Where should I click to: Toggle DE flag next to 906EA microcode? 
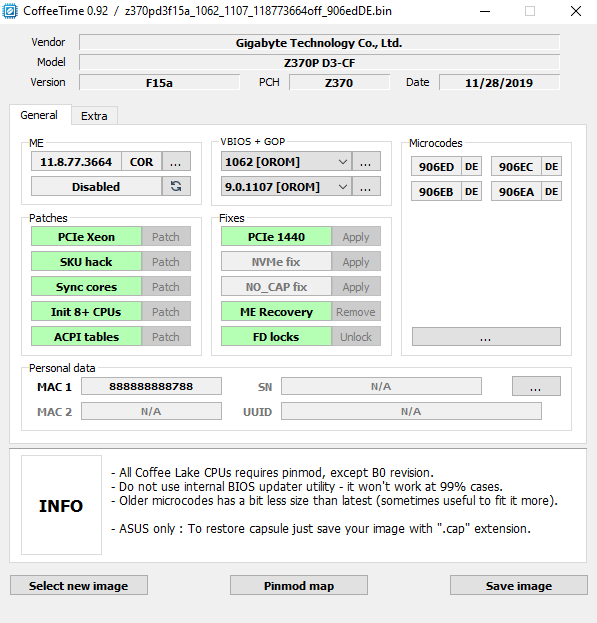point(551,192)
